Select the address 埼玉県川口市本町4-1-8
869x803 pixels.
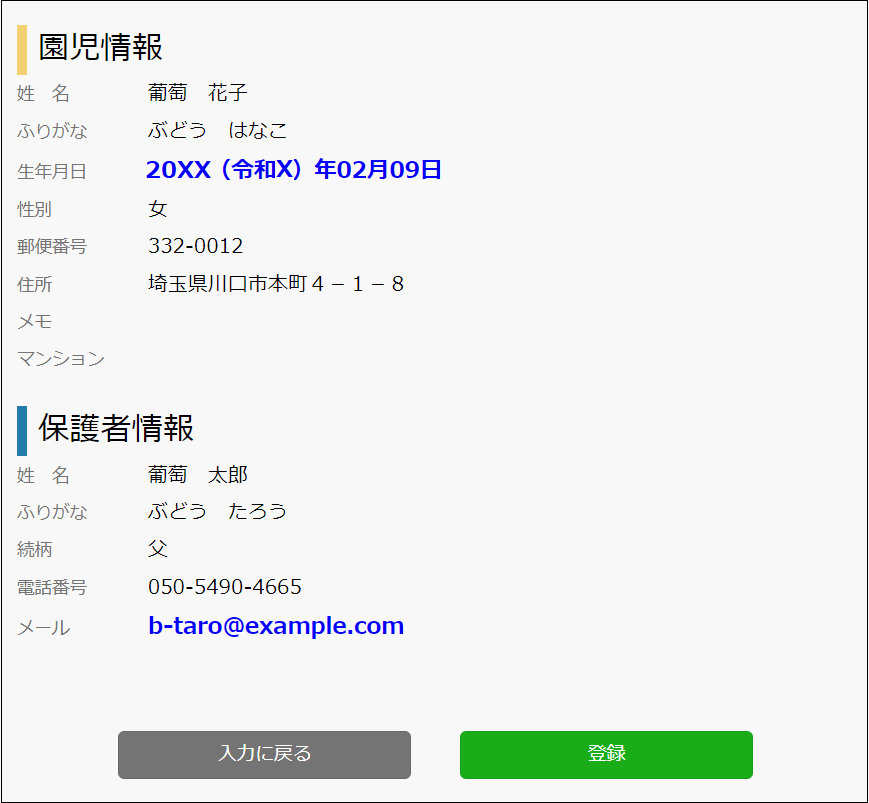tap(276, 284)
